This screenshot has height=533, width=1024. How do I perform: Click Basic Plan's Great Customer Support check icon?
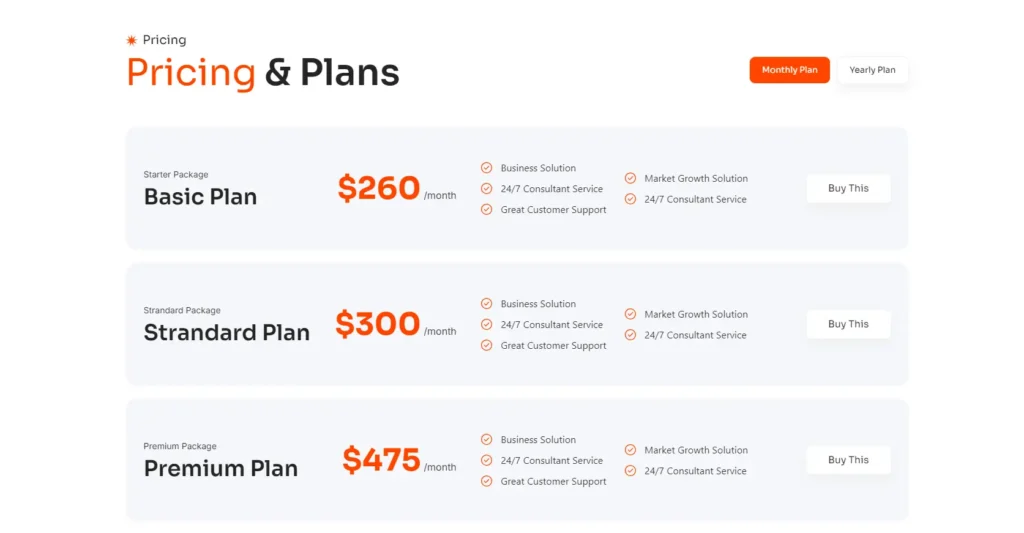coord(487,210)
